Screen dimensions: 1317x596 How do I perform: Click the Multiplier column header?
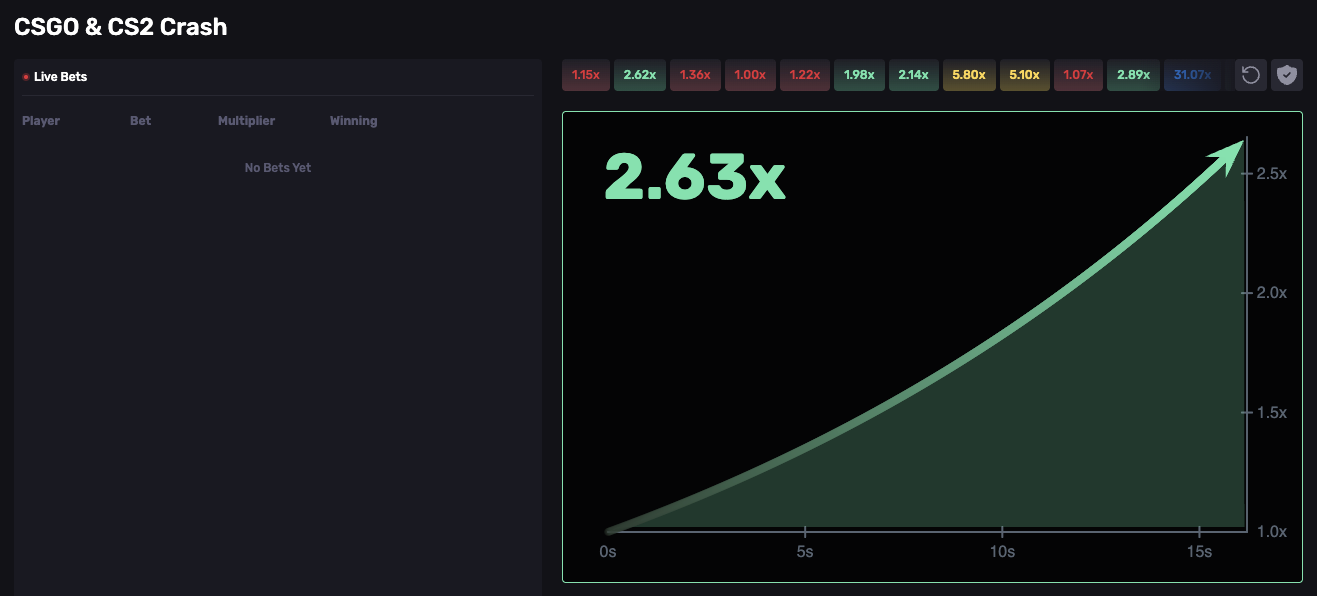(246, 121)
